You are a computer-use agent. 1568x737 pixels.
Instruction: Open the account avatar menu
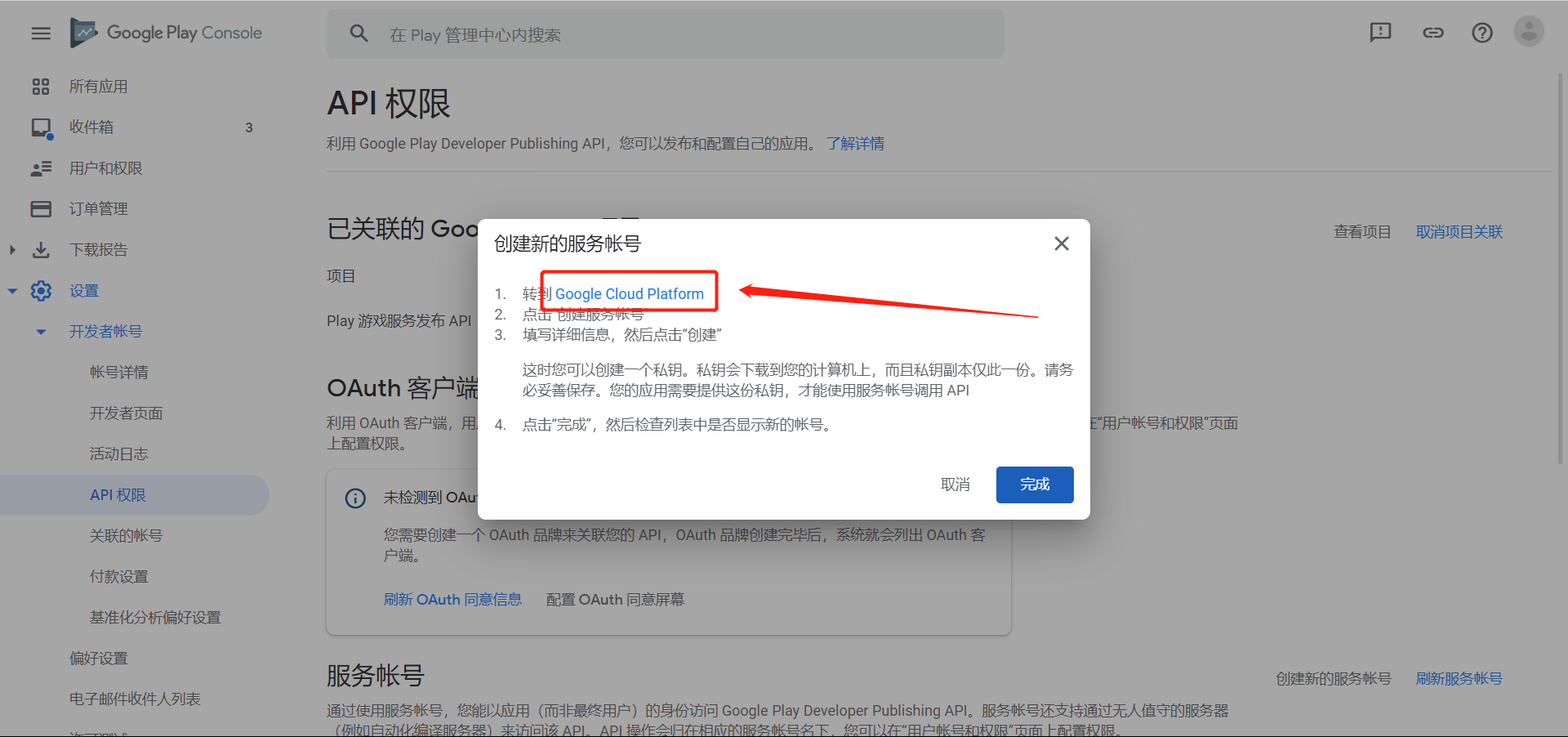[x=1529, y=31]
